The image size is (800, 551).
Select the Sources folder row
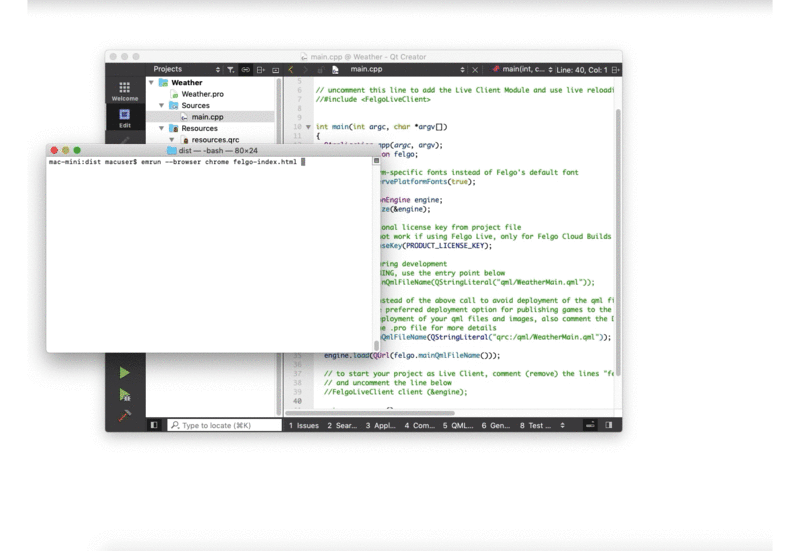coord(195,105)
